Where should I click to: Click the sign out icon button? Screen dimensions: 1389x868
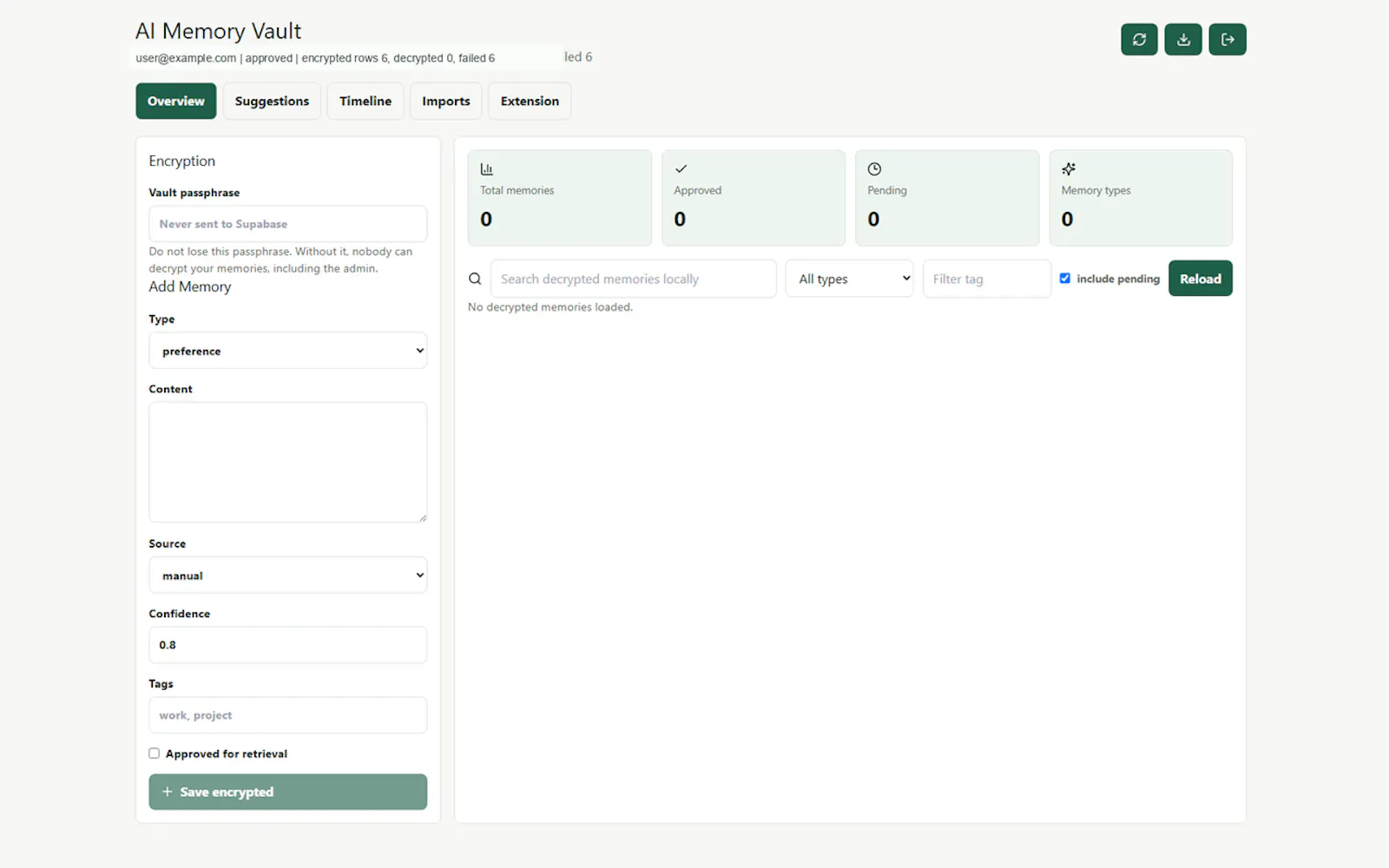[1228, 39]
